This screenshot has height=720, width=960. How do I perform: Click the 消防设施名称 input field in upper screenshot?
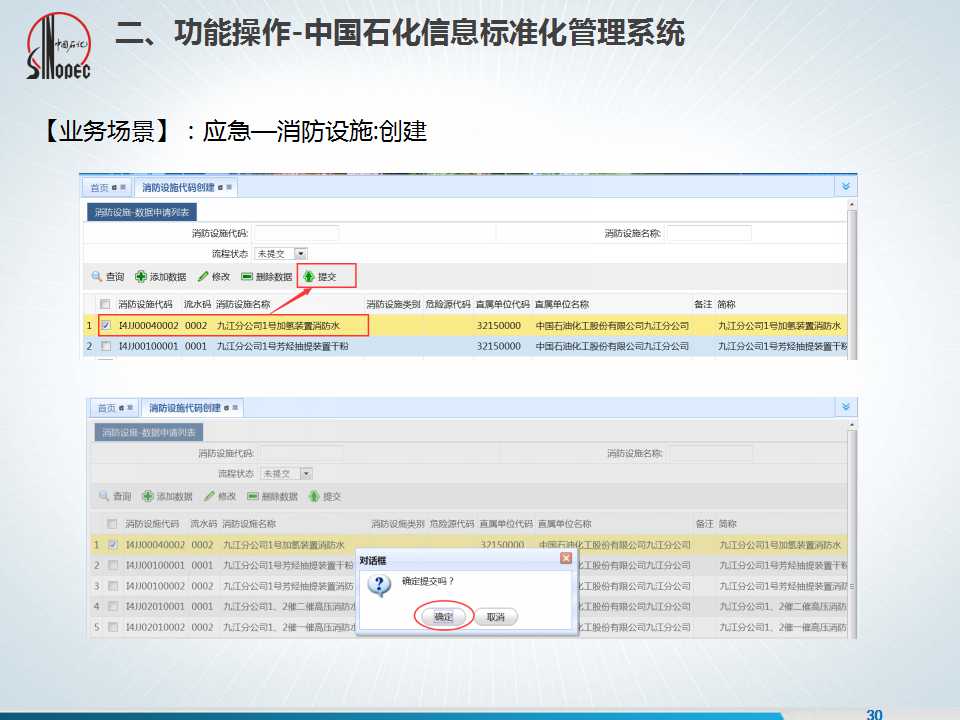pos(709,233)
